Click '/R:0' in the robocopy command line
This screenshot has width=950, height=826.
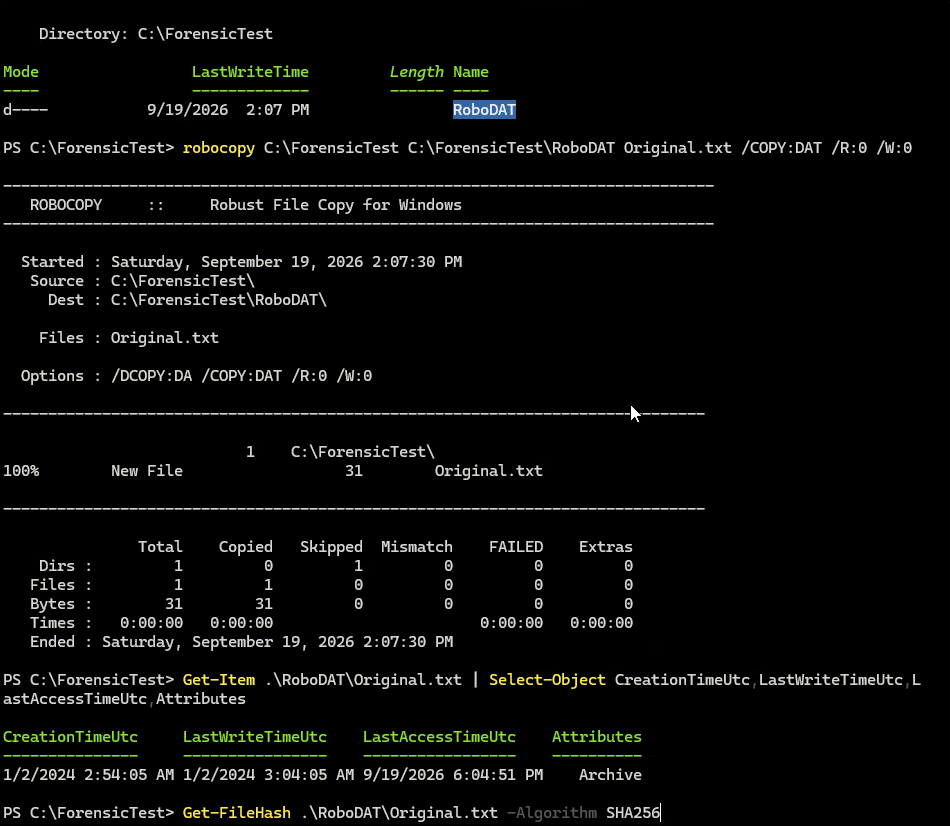tap(849, 148)
